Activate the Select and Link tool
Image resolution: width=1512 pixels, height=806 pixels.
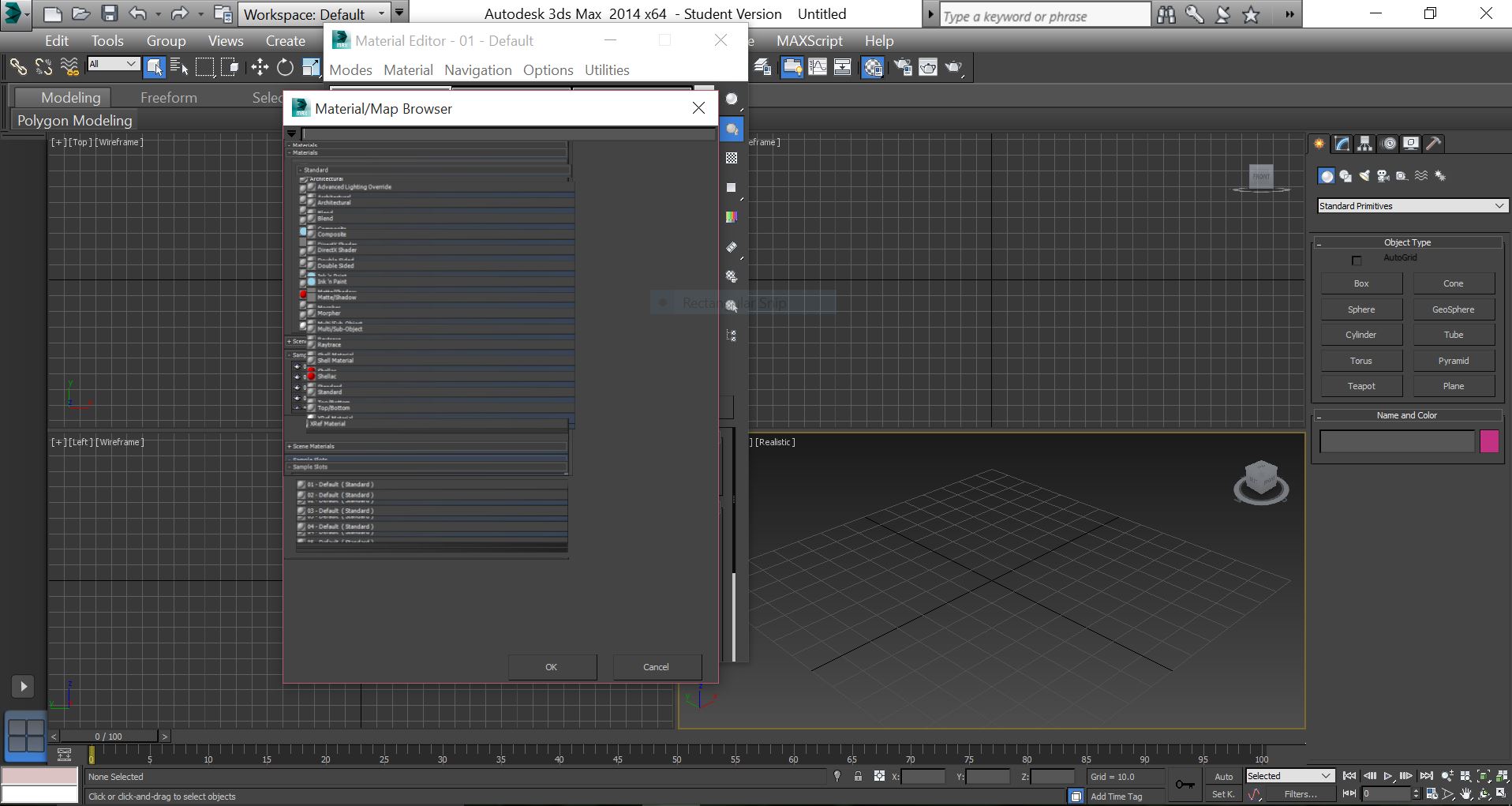pos(18,67)
